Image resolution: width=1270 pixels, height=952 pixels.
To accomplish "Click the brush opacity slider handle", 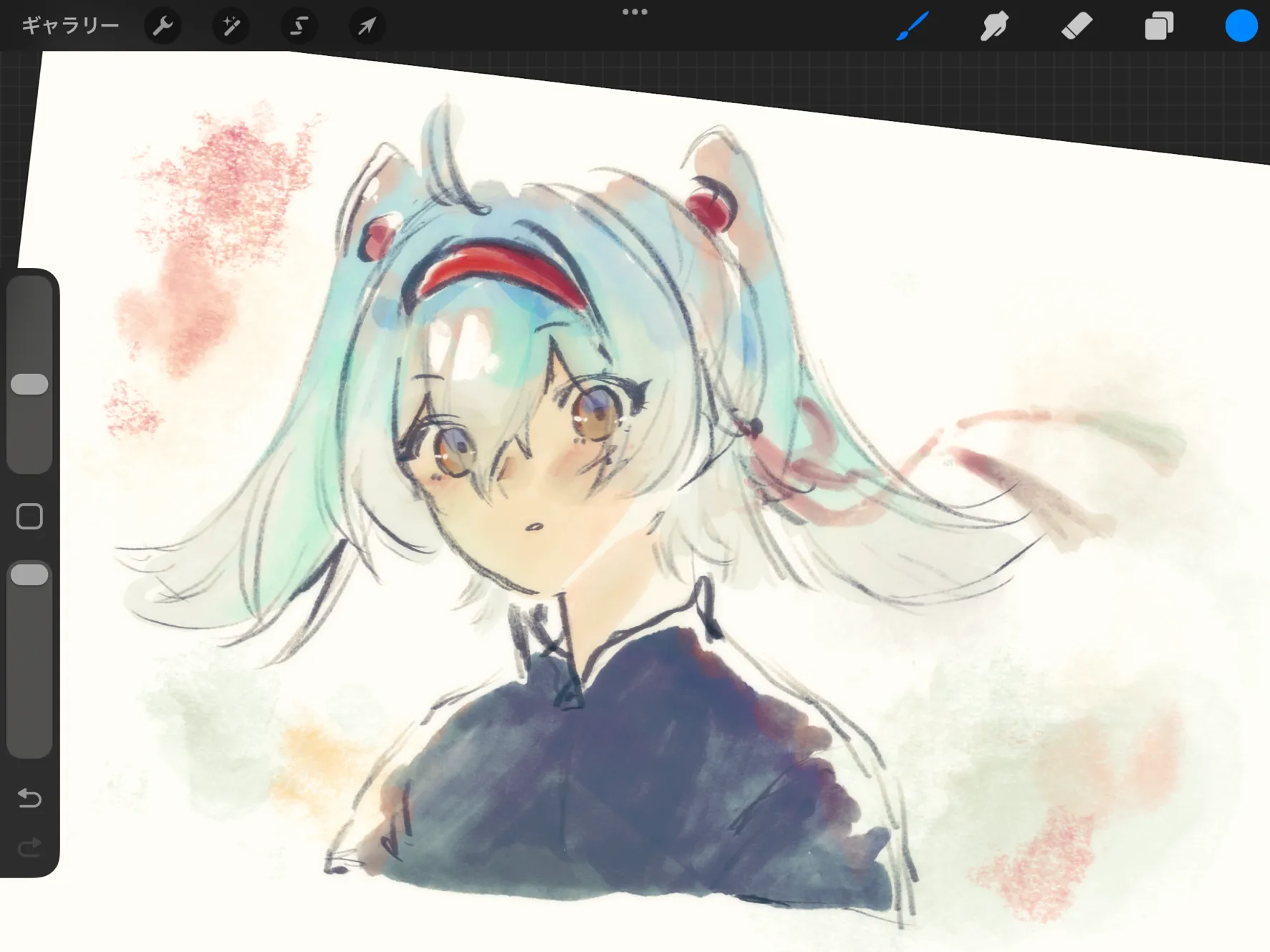I will point(29,574).
